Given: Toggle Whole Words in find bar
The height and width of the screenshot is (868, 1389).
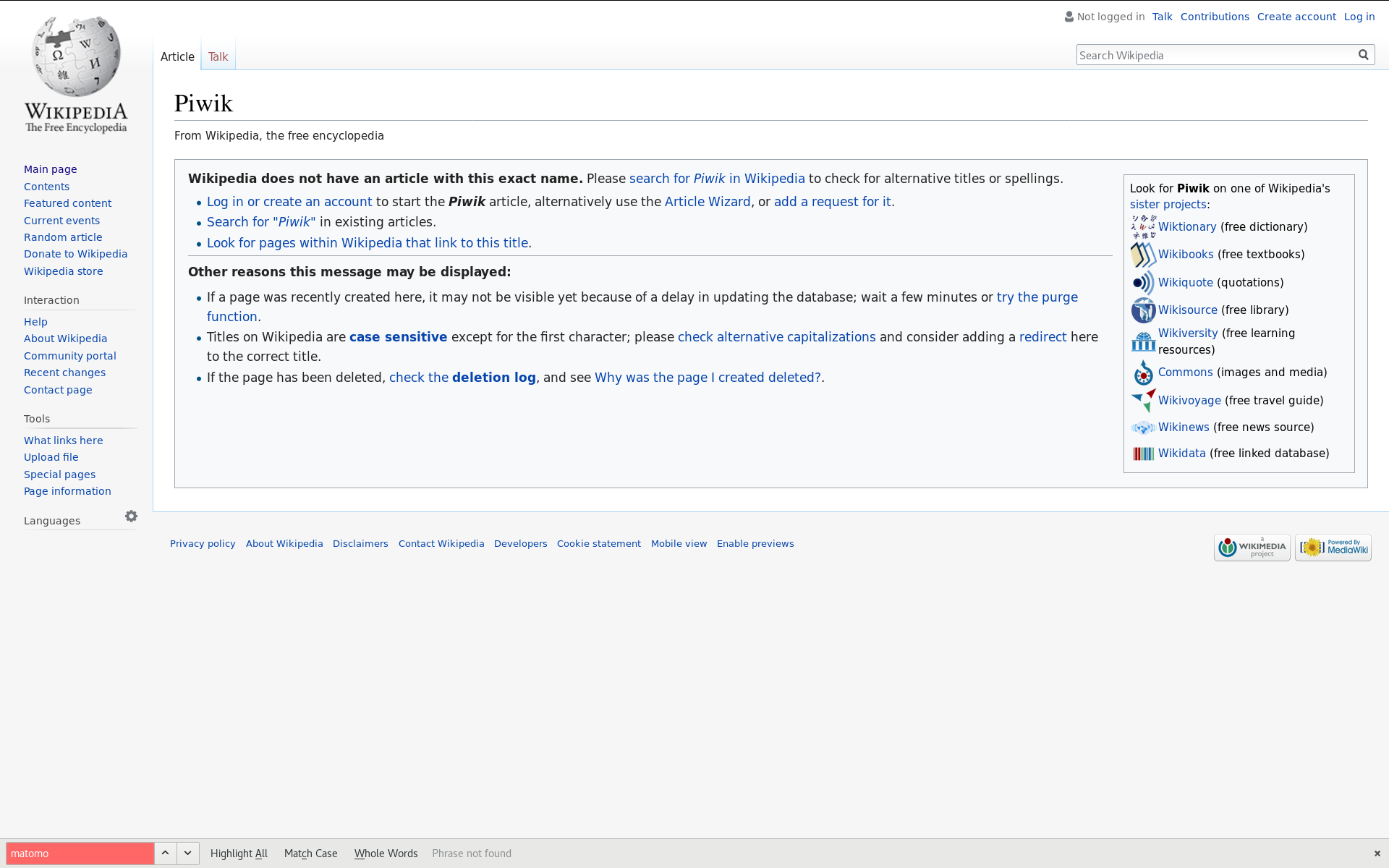Looking at the screenshot, I should [386, 854].
